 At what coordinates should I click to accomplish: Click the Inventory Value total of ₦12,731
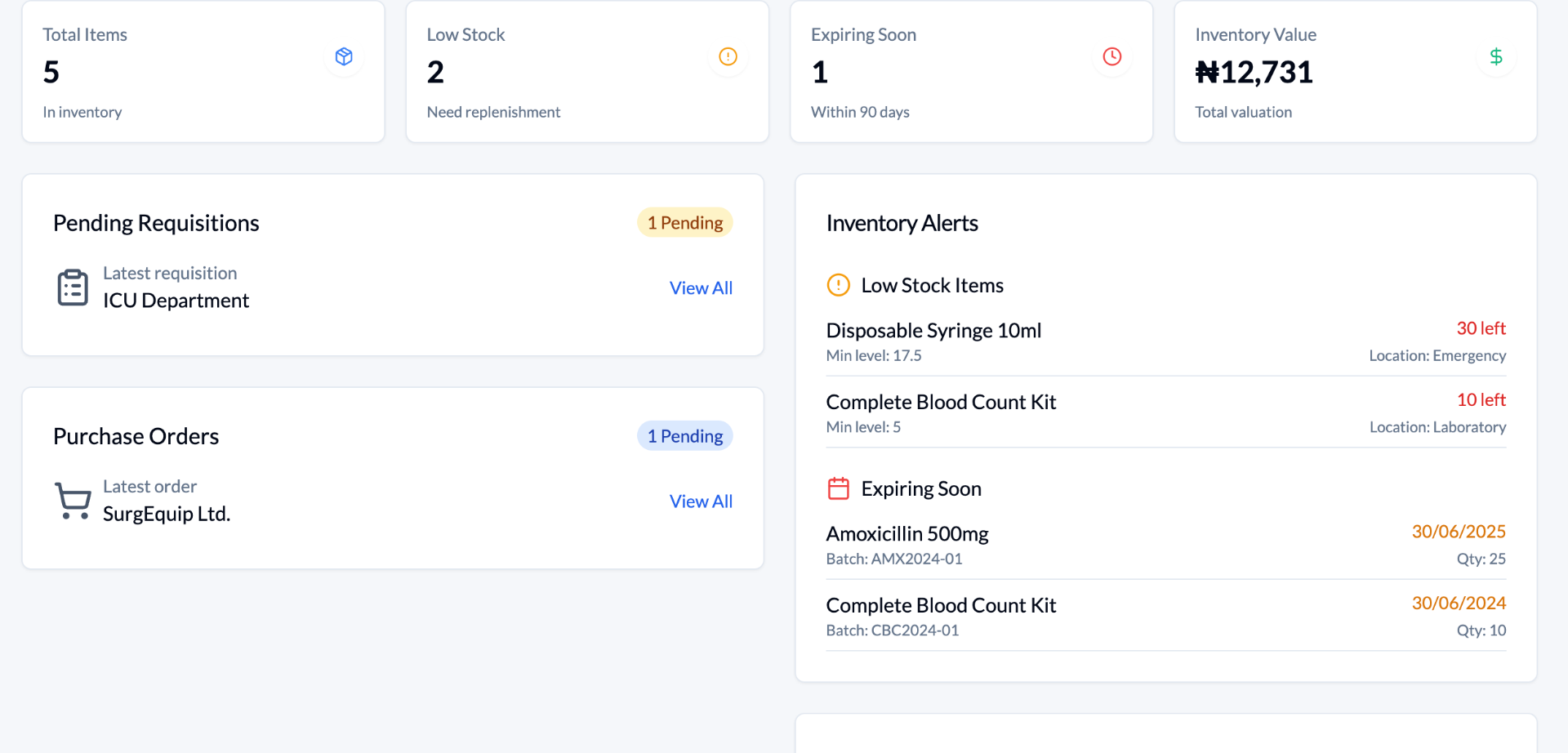click(1255, 72)
